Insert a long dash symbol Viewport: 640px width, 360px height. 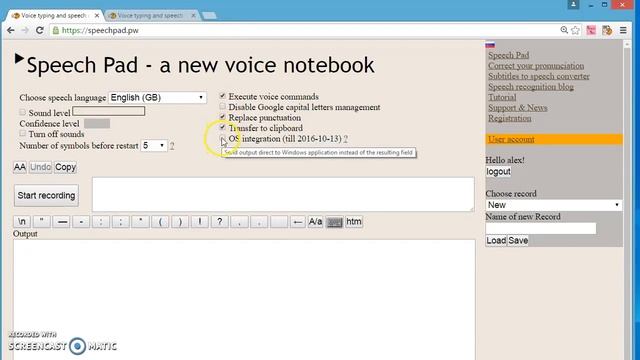62,222
